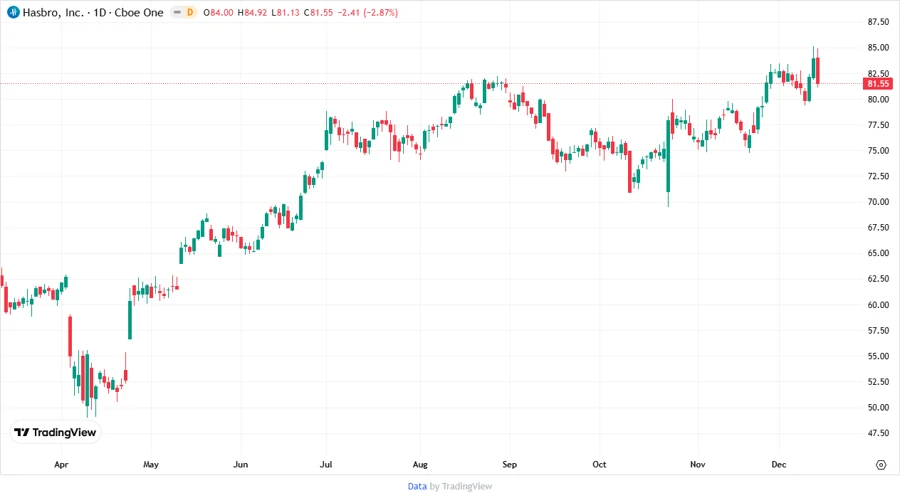This screenshot has width=900, height=498.
Task: Click the change value −2.41 (−2.87%)
Action: coord(367,12)
